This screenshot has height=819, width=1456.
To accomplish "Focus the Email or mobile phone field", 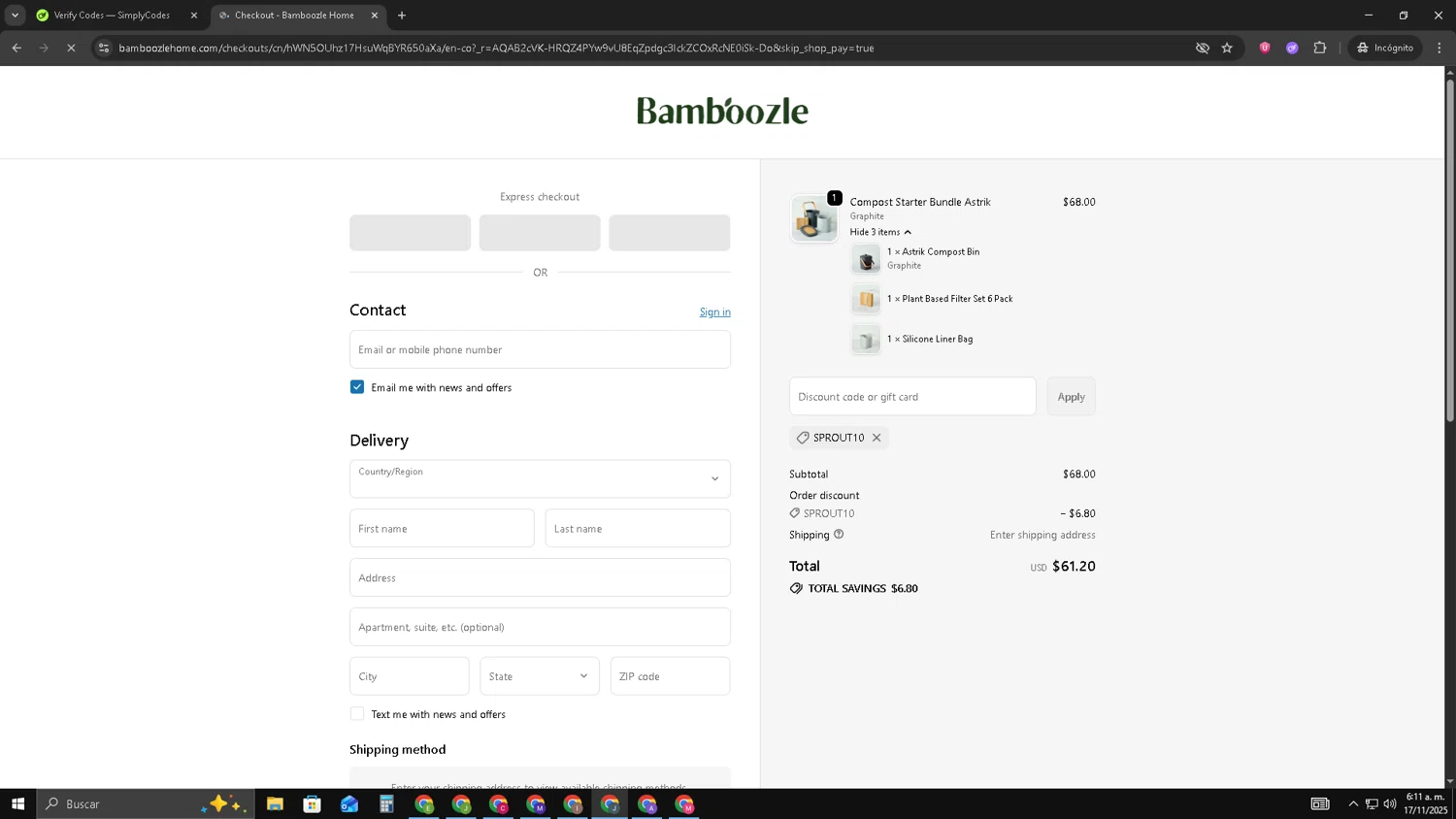I will pyautogui.click(x=540, y=349).
